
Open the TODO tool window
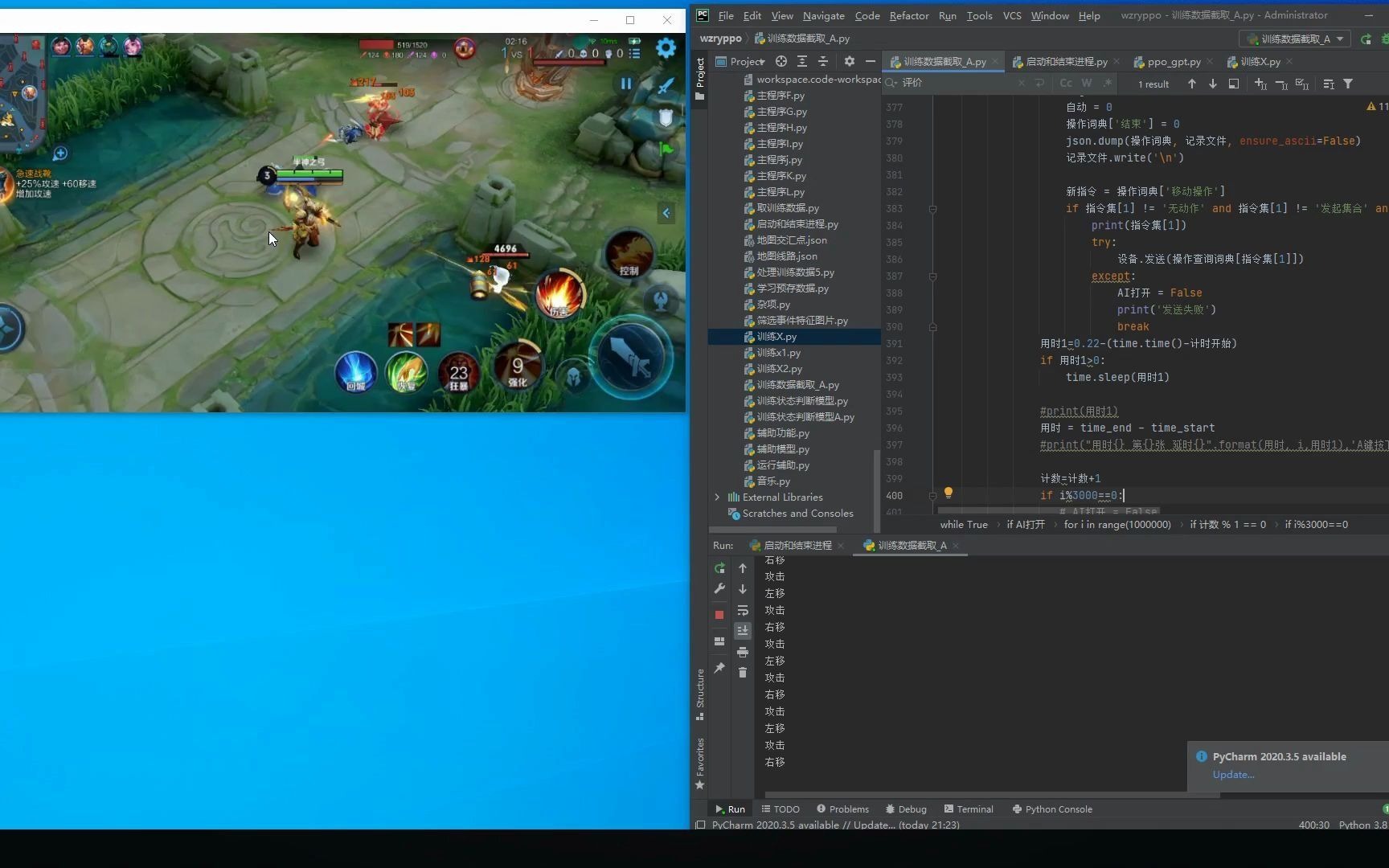point(781,809)
